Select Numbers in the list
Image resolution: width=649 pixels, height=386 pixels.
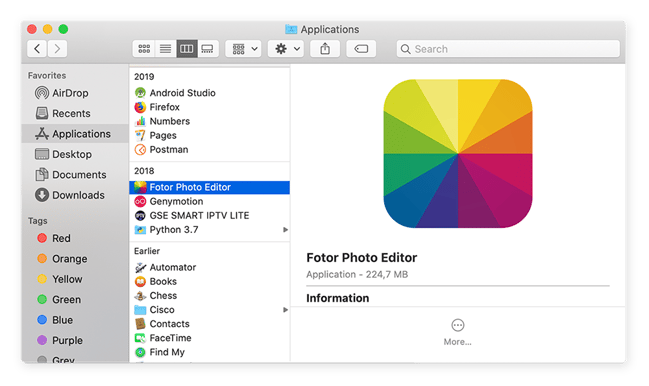click(209, 121)
